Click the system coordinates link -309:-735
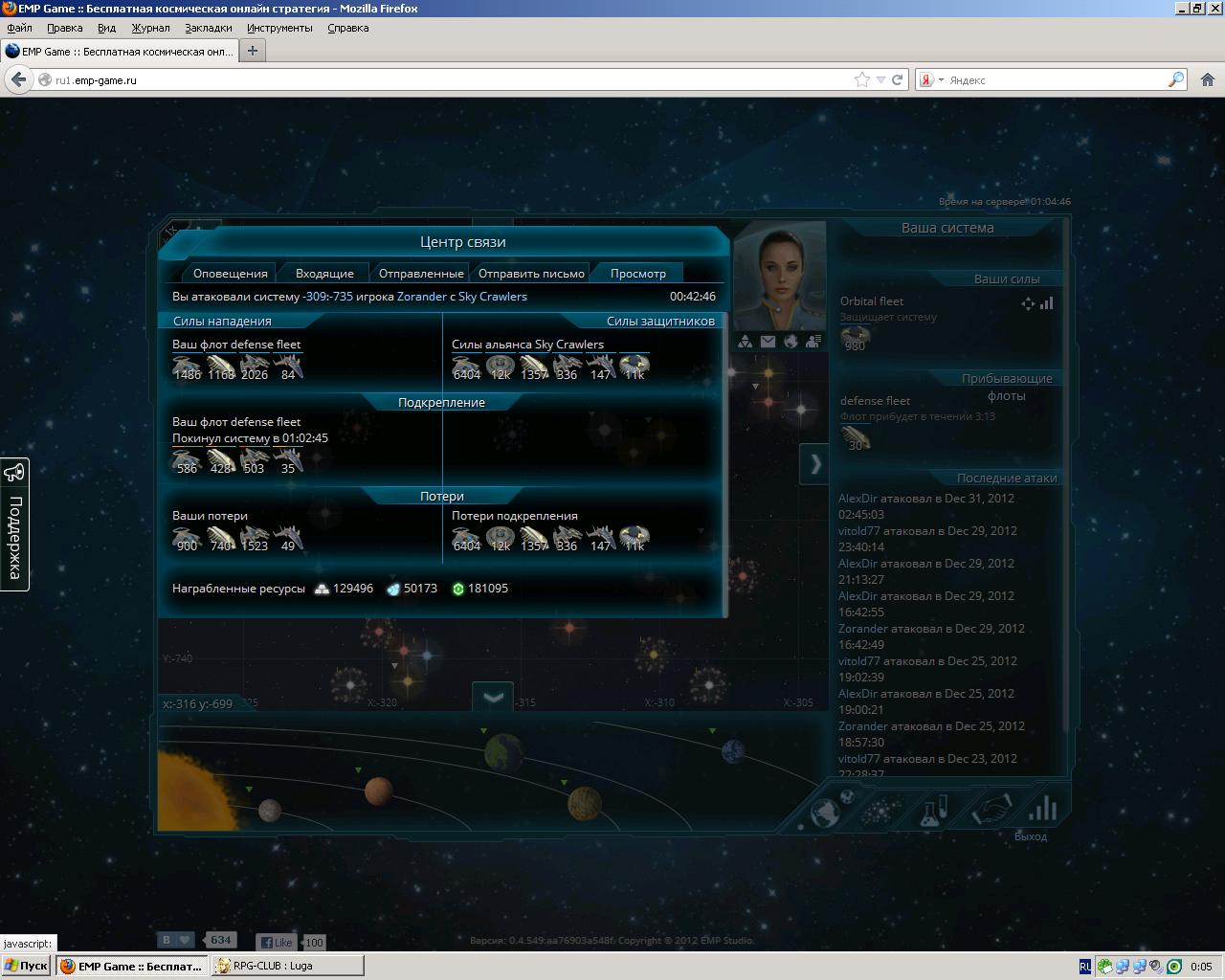This screenshot has width=1225, height=980. (327, 297)
